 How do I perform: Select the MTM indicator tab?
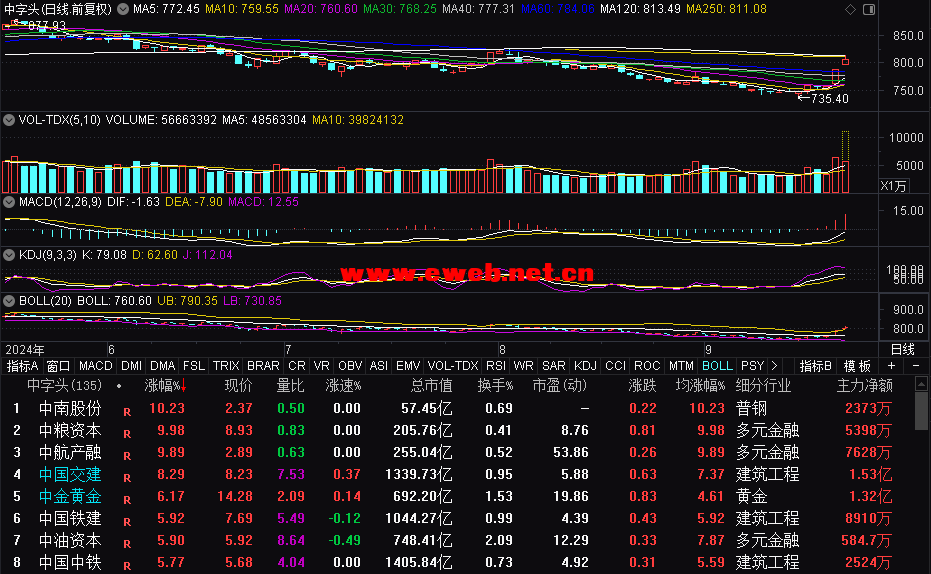tap(680, 366)
